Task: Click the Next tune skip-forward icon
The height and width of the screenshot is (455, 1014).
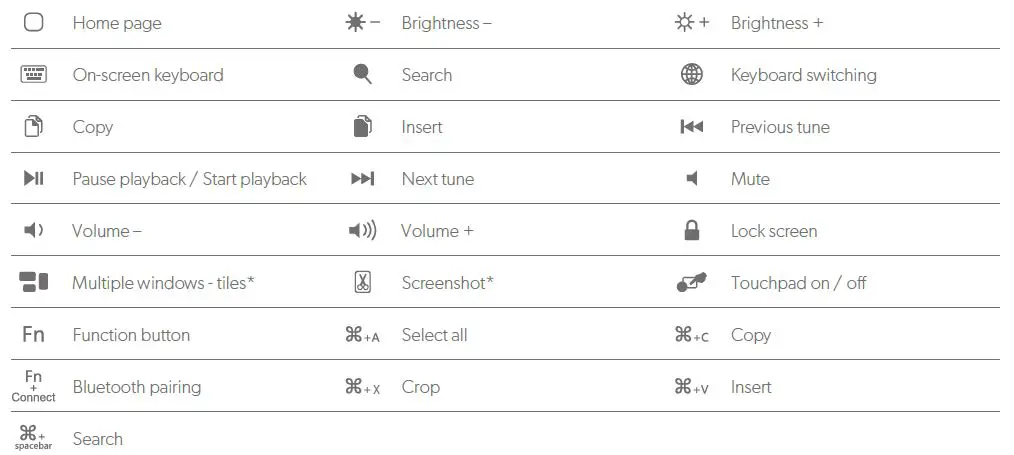Action: (362, 178)
